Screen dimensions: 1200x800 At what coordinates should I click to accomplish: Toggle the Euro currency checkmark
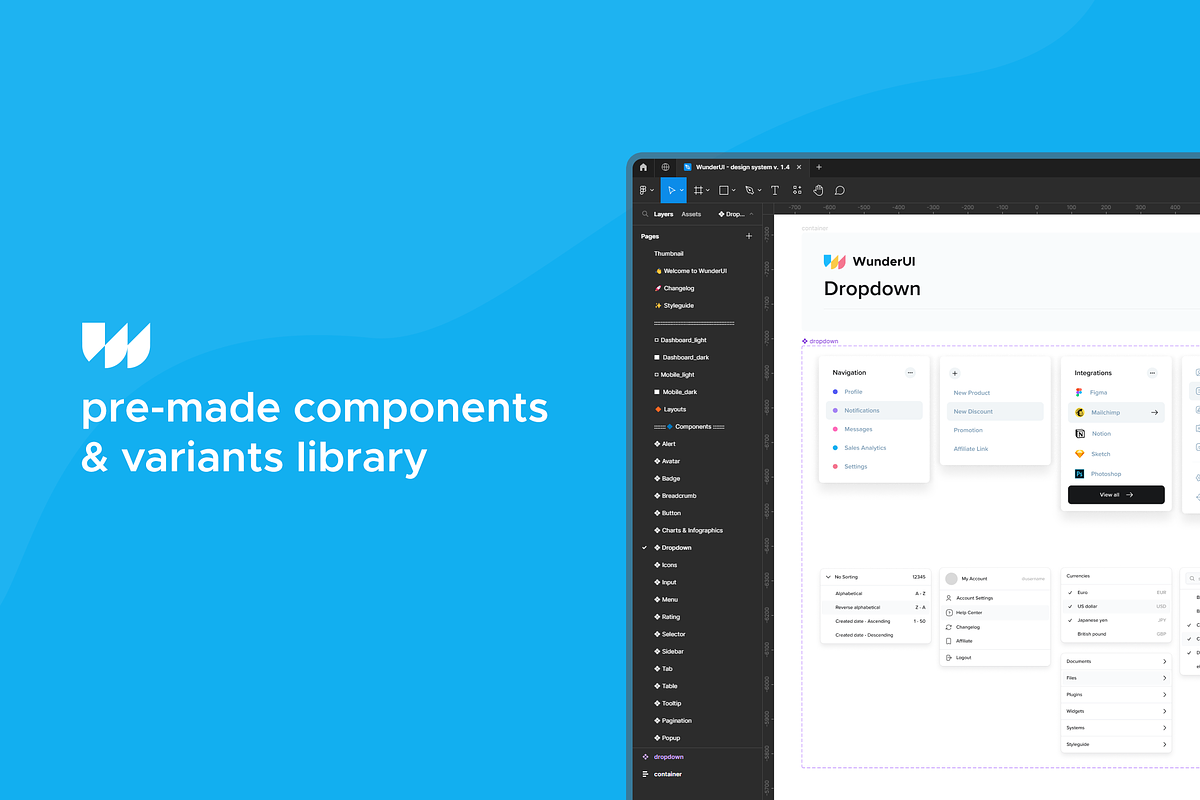click(x=1070, y=592)
